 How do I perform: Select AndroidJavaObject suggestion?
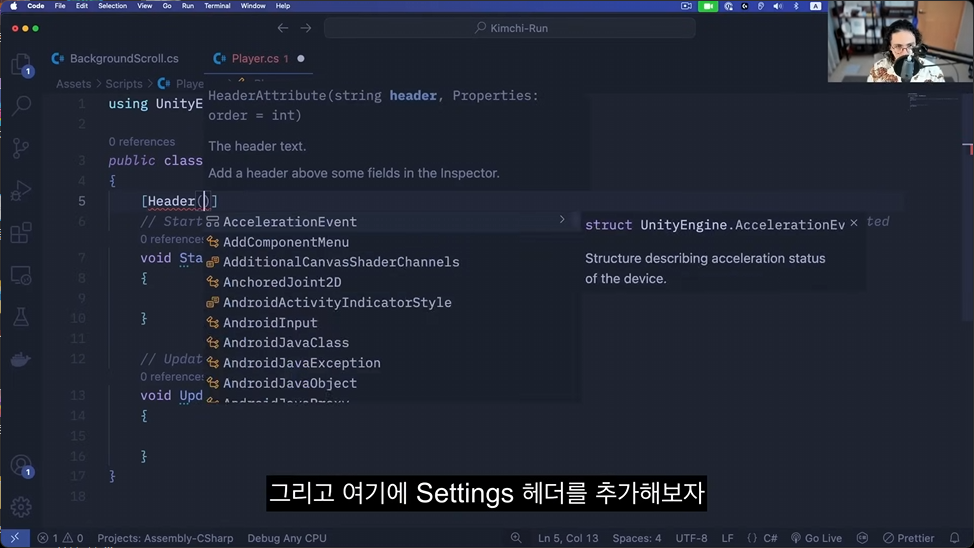click(x=389, y=383)
